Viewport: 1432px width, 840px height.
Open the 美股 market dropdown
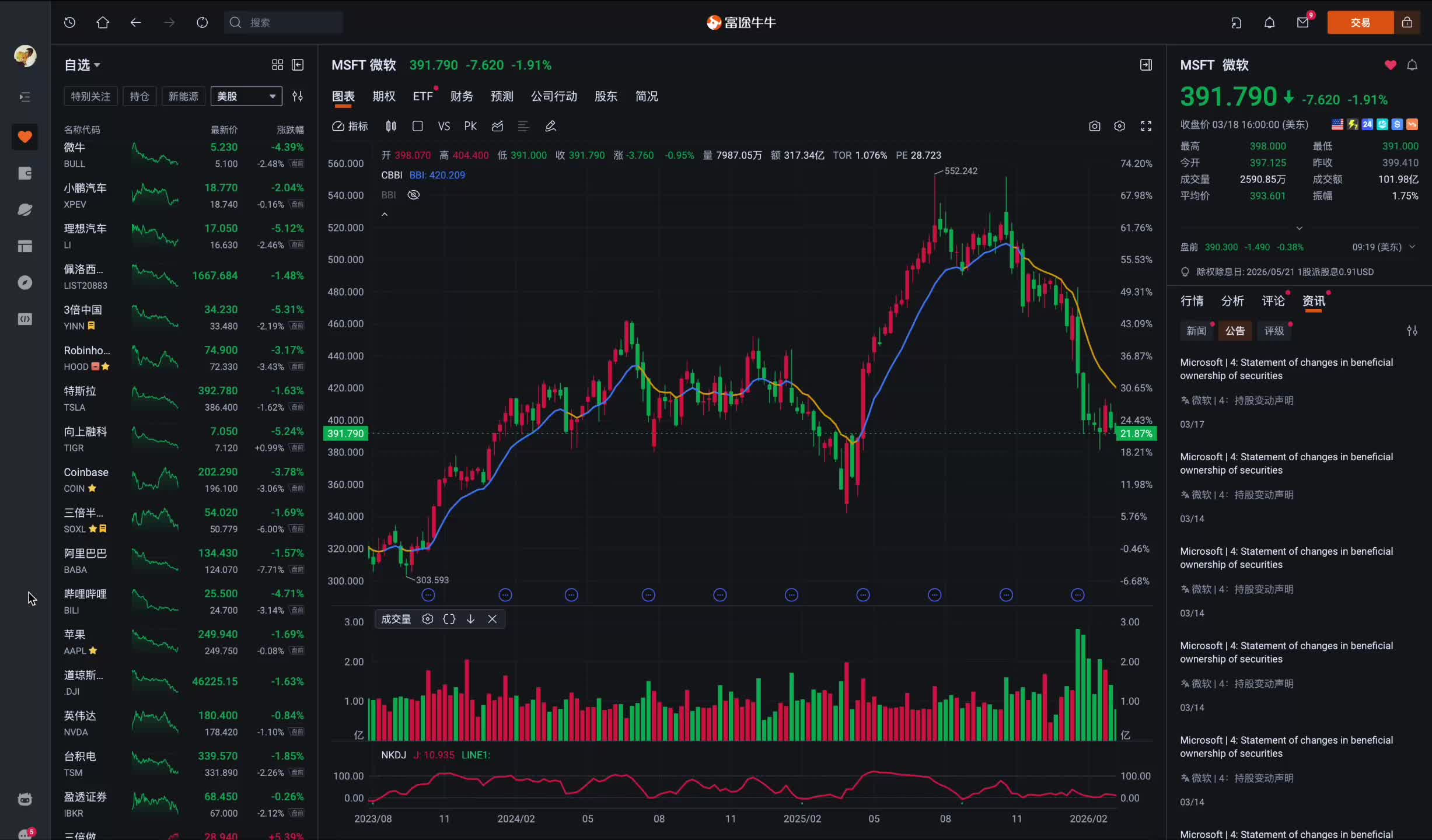[246, 96]
